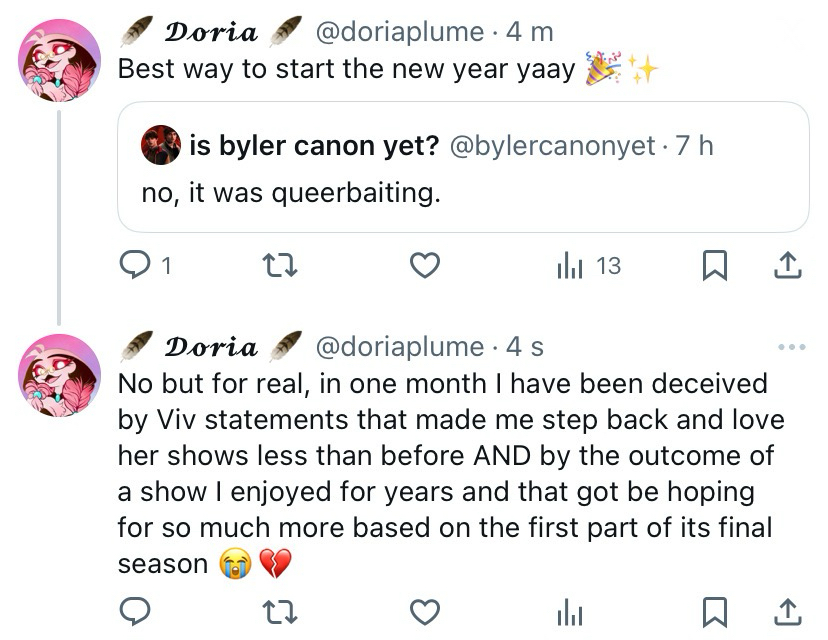Like the 'Best way to start' tweet

pyautogui.click(x=426, y=265)
